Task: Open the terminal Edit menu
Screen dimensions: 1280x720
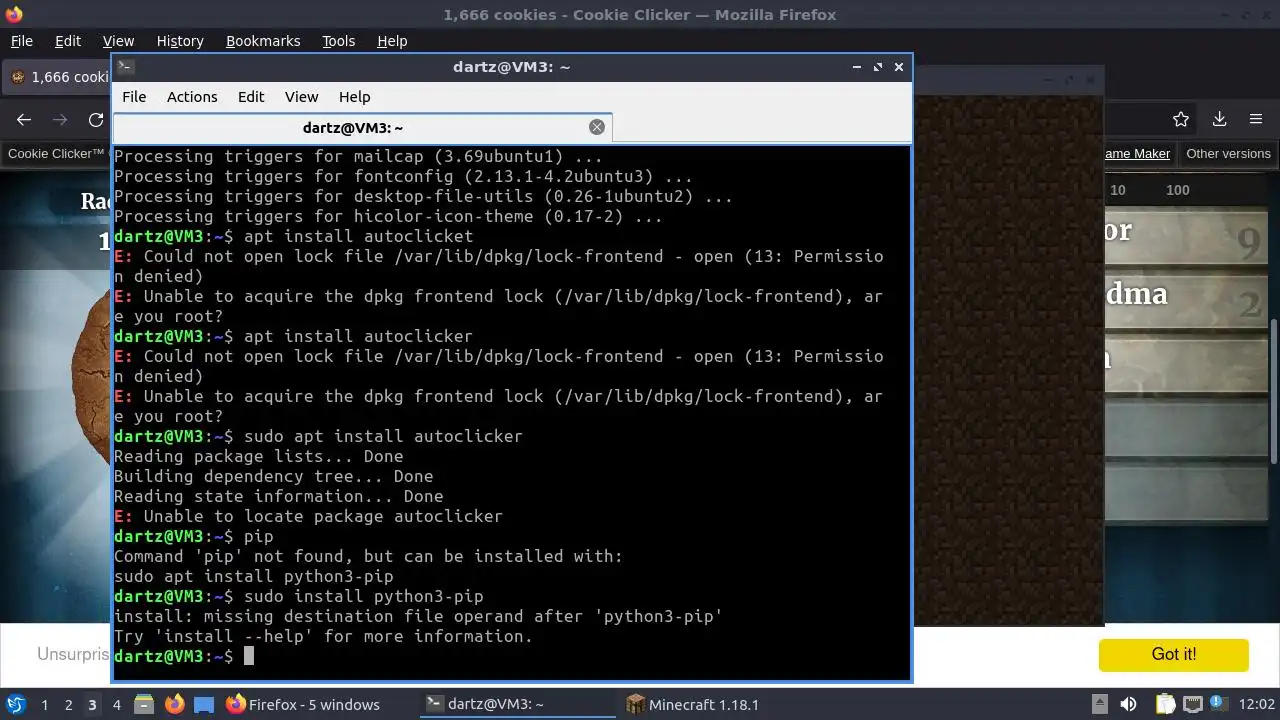Action: click(x=251, y=97)
